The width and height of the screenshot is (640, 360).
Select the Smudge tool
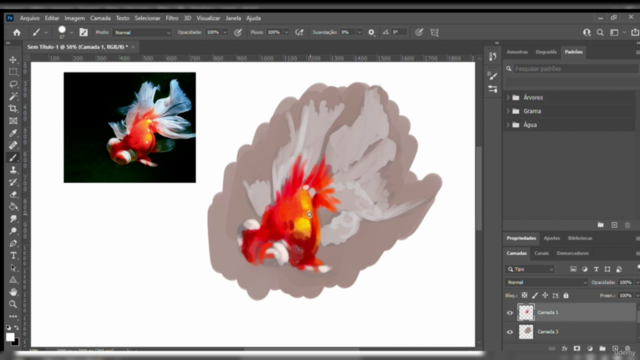click(x=13, y=219)
